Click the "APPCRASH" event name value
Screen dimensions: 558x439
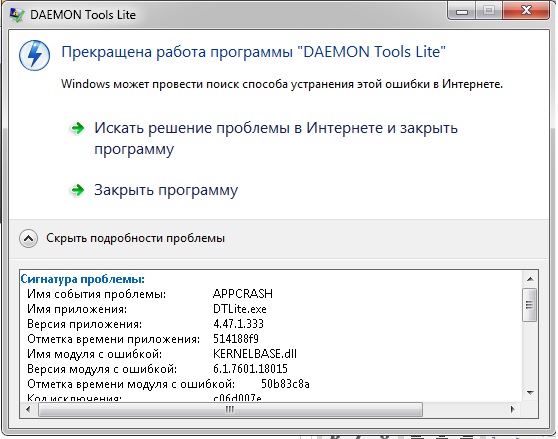pyautogui.click(x=243, y=294)
